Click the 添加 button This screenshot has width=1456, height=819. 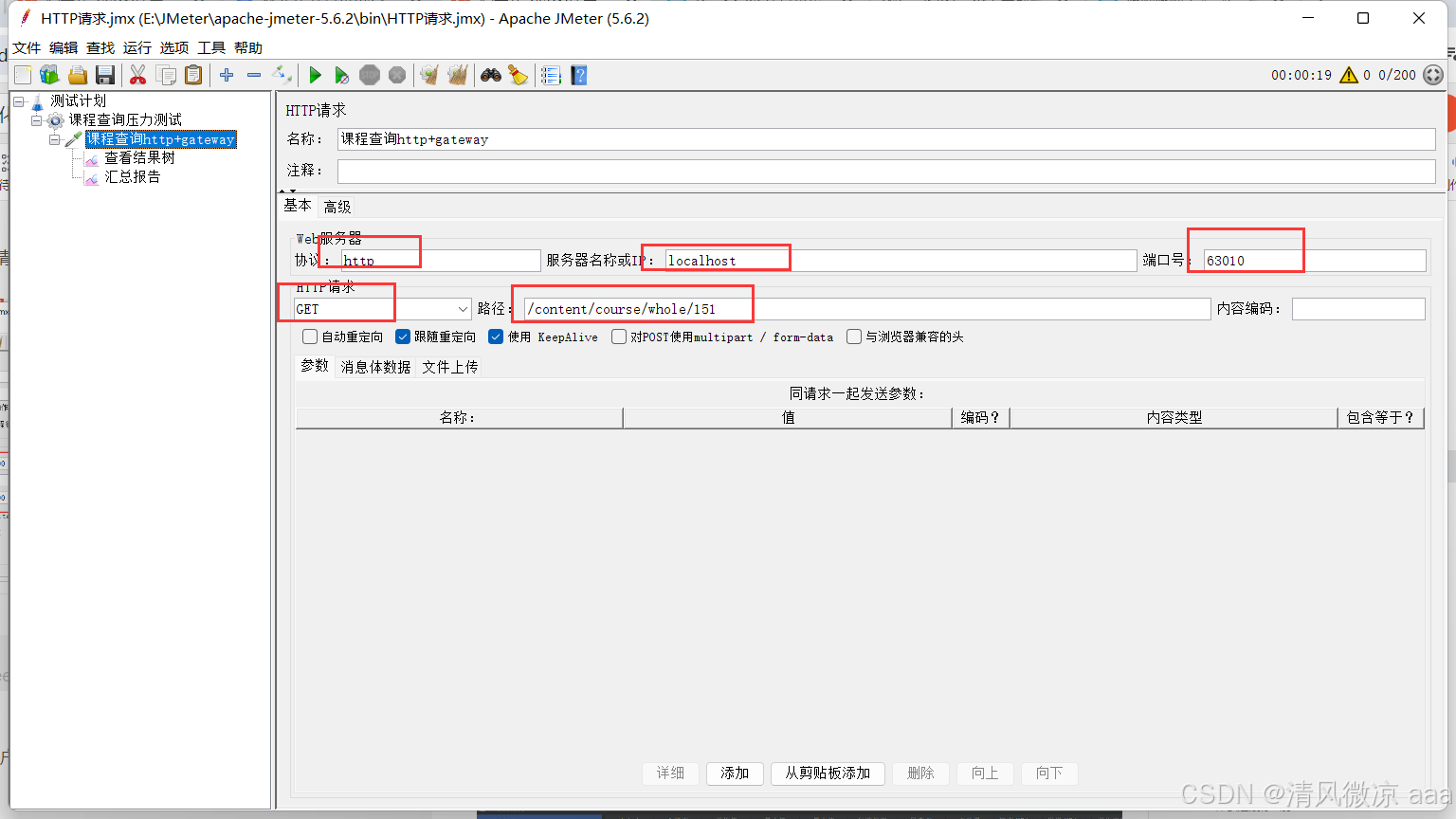coord(735,773)
